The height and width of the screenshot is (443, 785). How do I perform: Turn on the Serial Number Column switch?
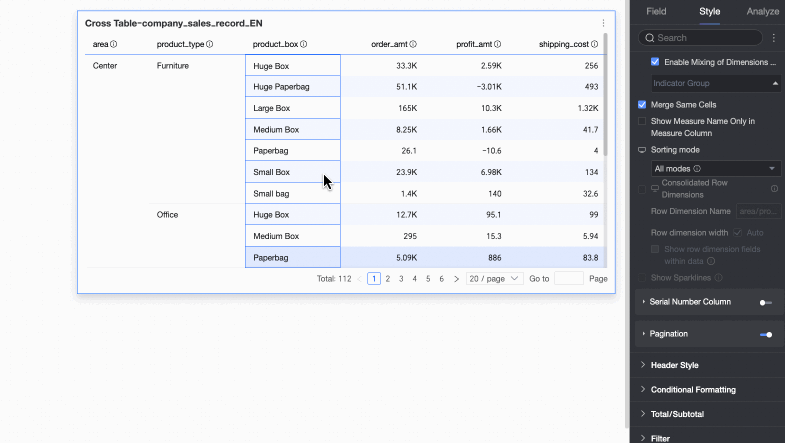pos(765,302)
